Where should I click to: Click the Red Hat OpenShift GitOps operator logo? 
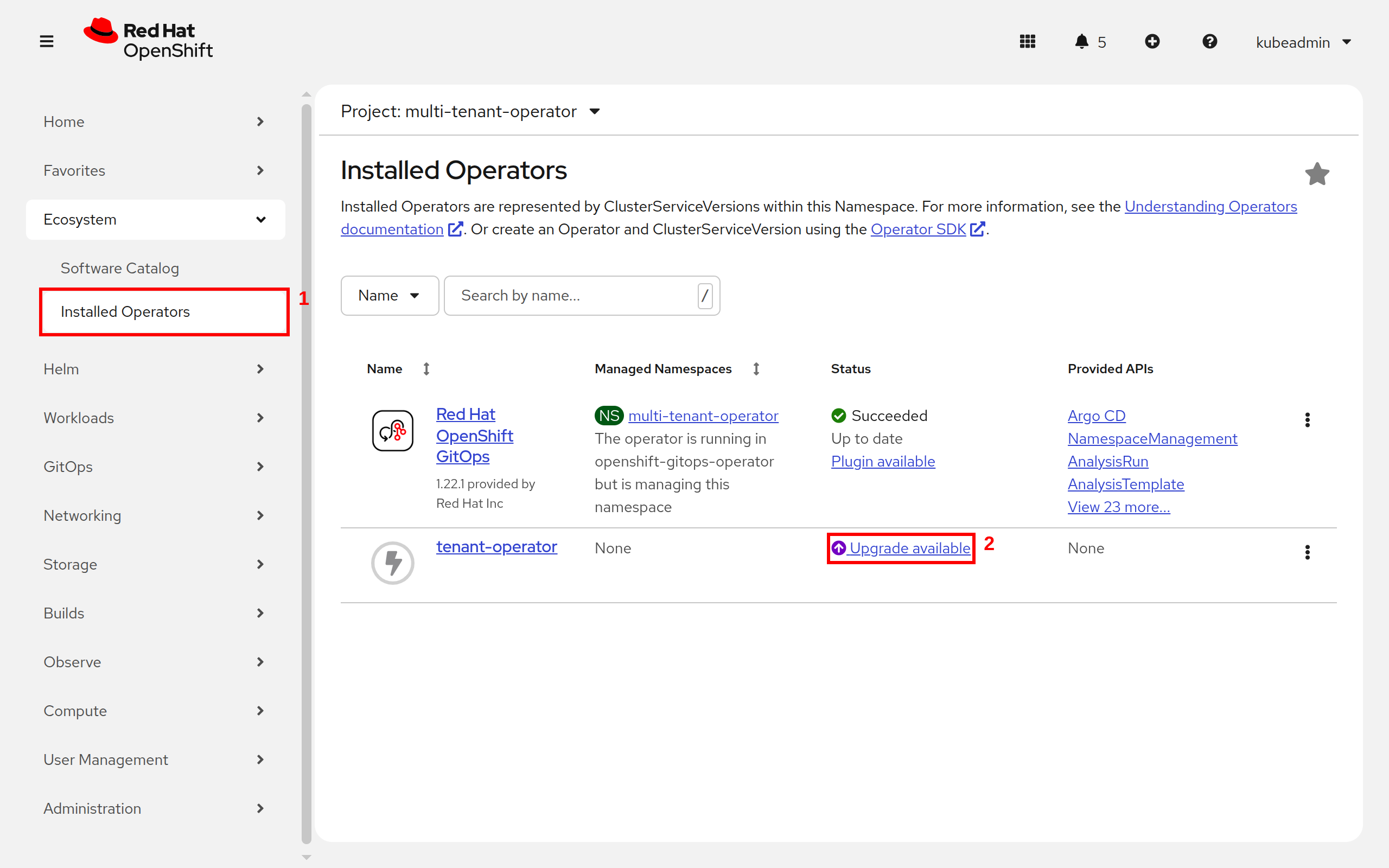[393, 431]
